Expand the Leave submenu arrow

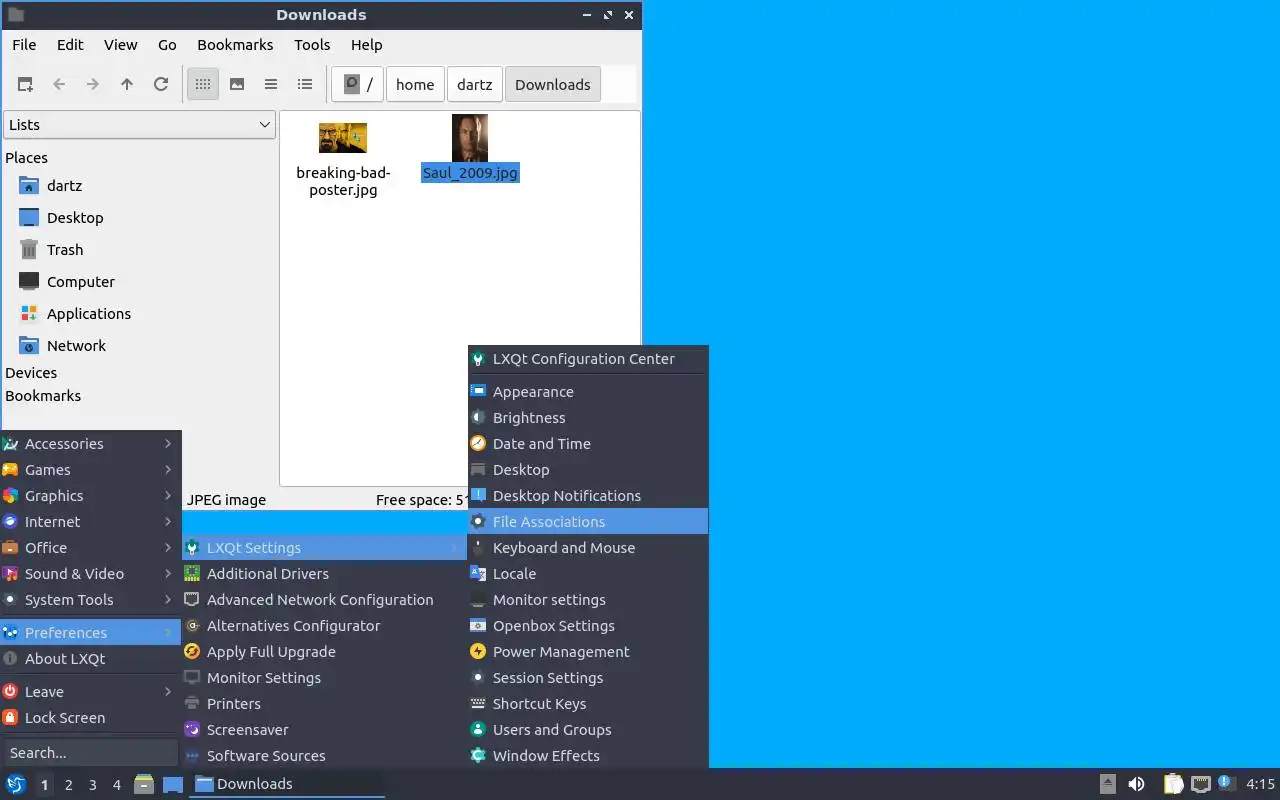click(168, 692)
